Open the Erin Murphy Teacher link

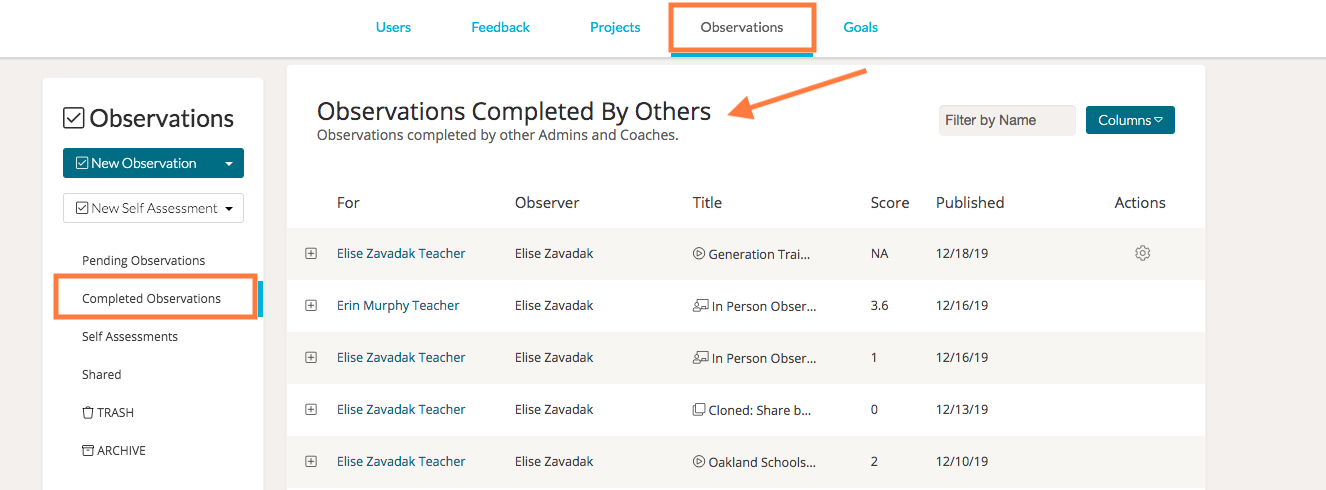pos(398,306)
